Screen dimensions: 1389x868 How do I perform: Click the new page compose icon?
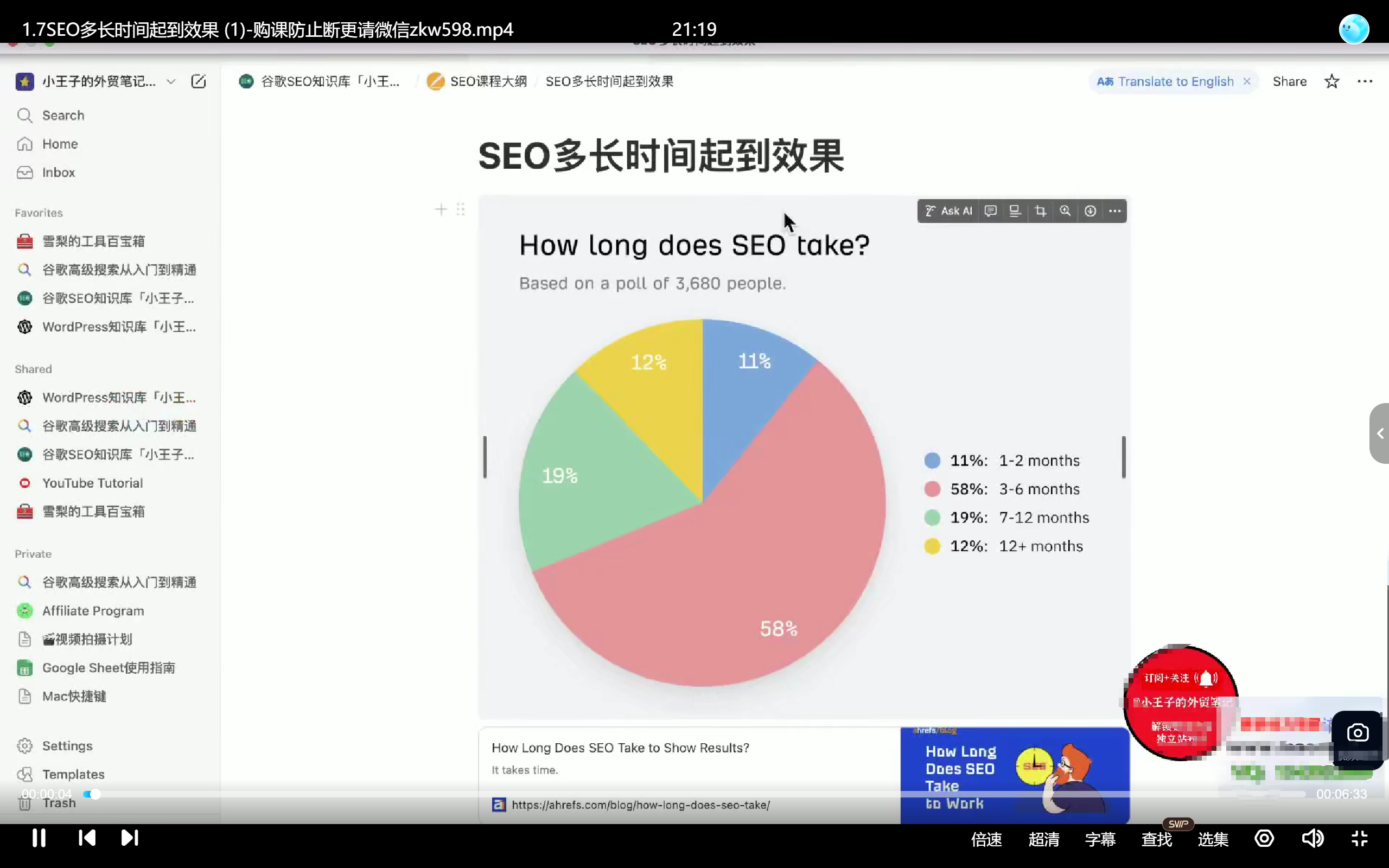pyautogui.click(x=198, y=81)
